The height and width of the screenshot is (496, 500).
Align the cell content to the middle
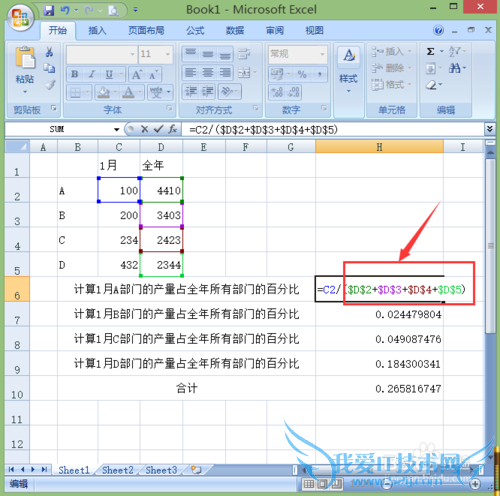208,54
